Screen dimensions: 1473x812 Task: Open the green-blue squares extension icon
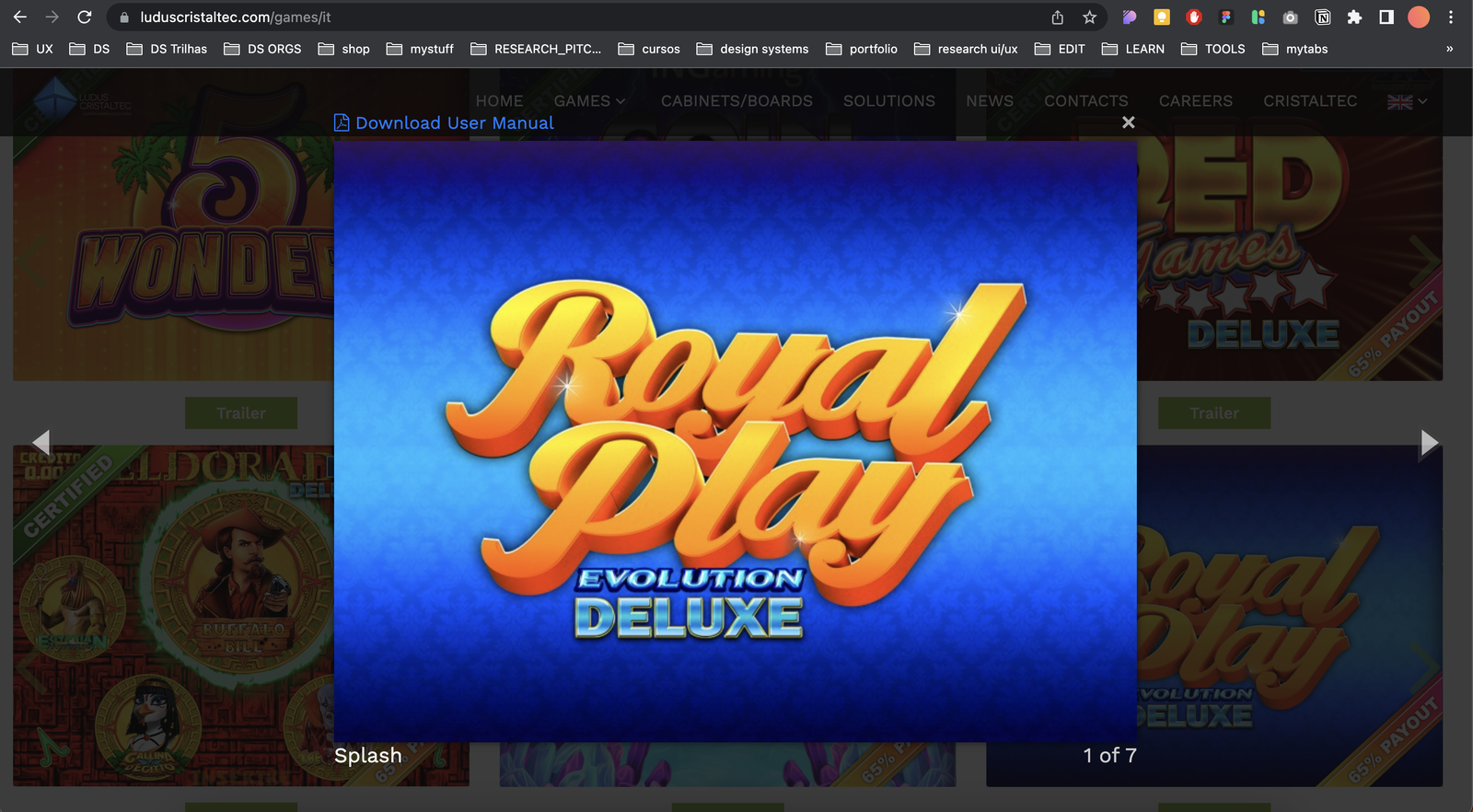pos(1258,17)
